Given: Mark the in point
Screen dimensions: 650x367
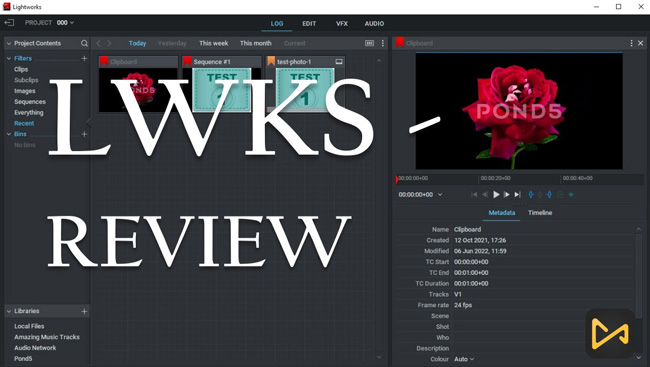Looking at the screenshot, I should (x=531, y=194).
